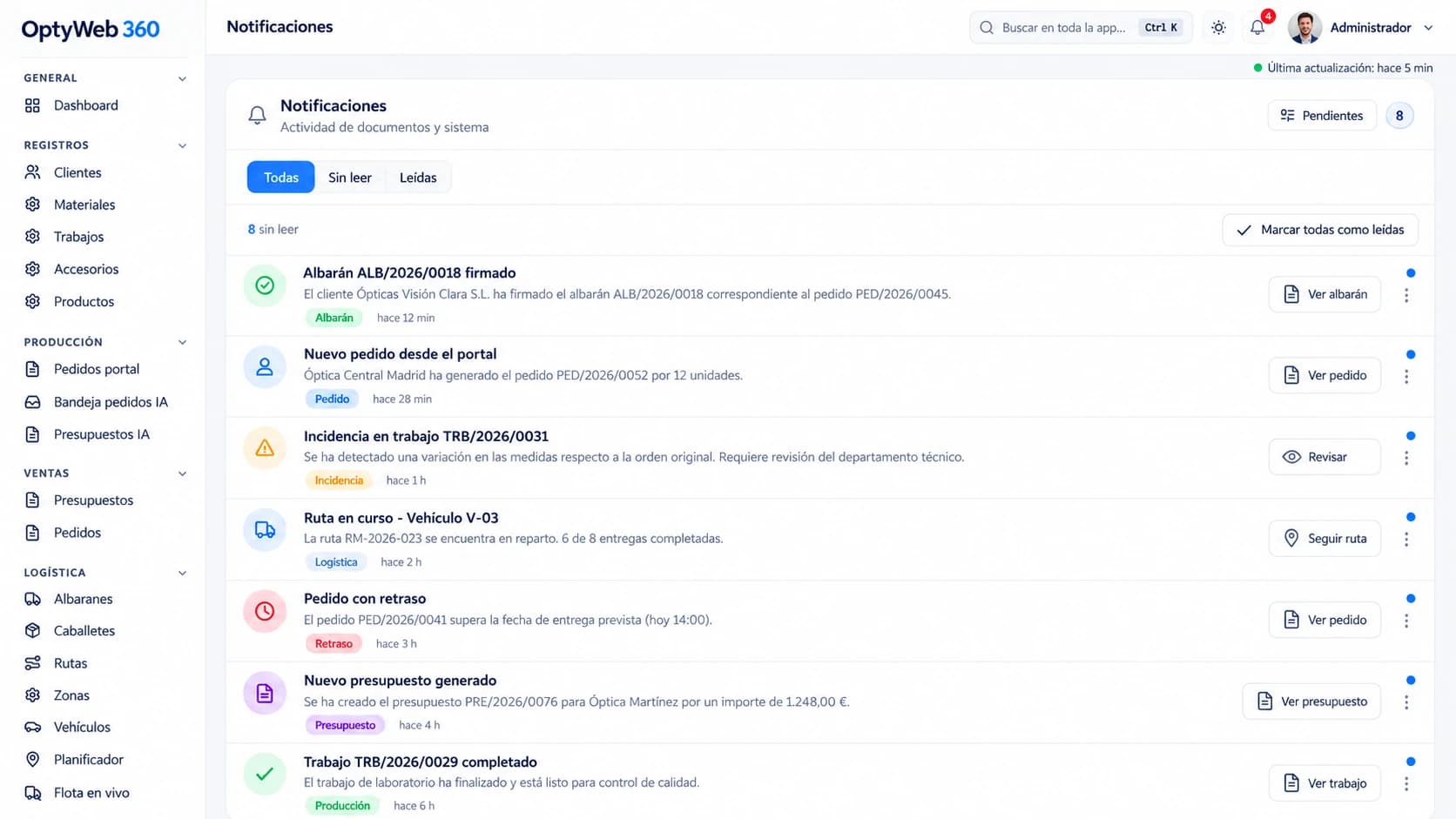Click the OptyWeb 360 logo
1456x819 pixels.
[91, 29]
